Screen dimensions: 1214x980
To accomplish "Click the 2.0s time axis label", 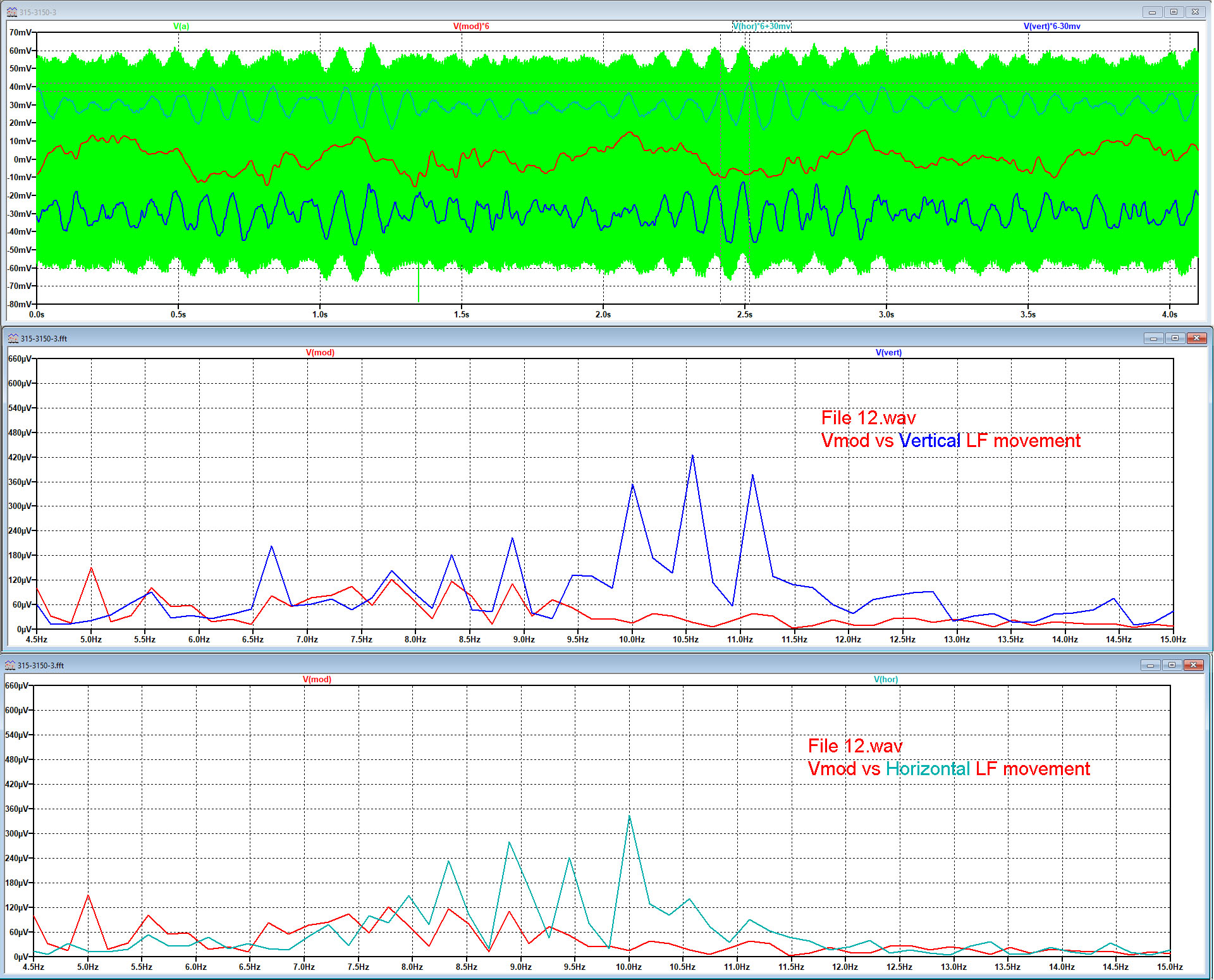I will click(603, 314).
